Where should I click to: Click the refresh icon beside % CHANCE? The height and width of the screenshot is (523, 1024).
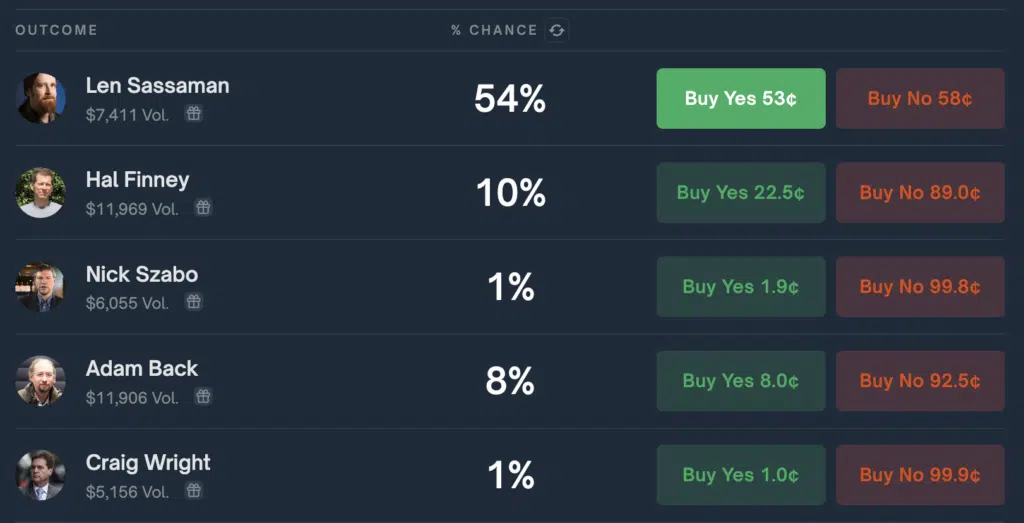(x=557, y=30)
